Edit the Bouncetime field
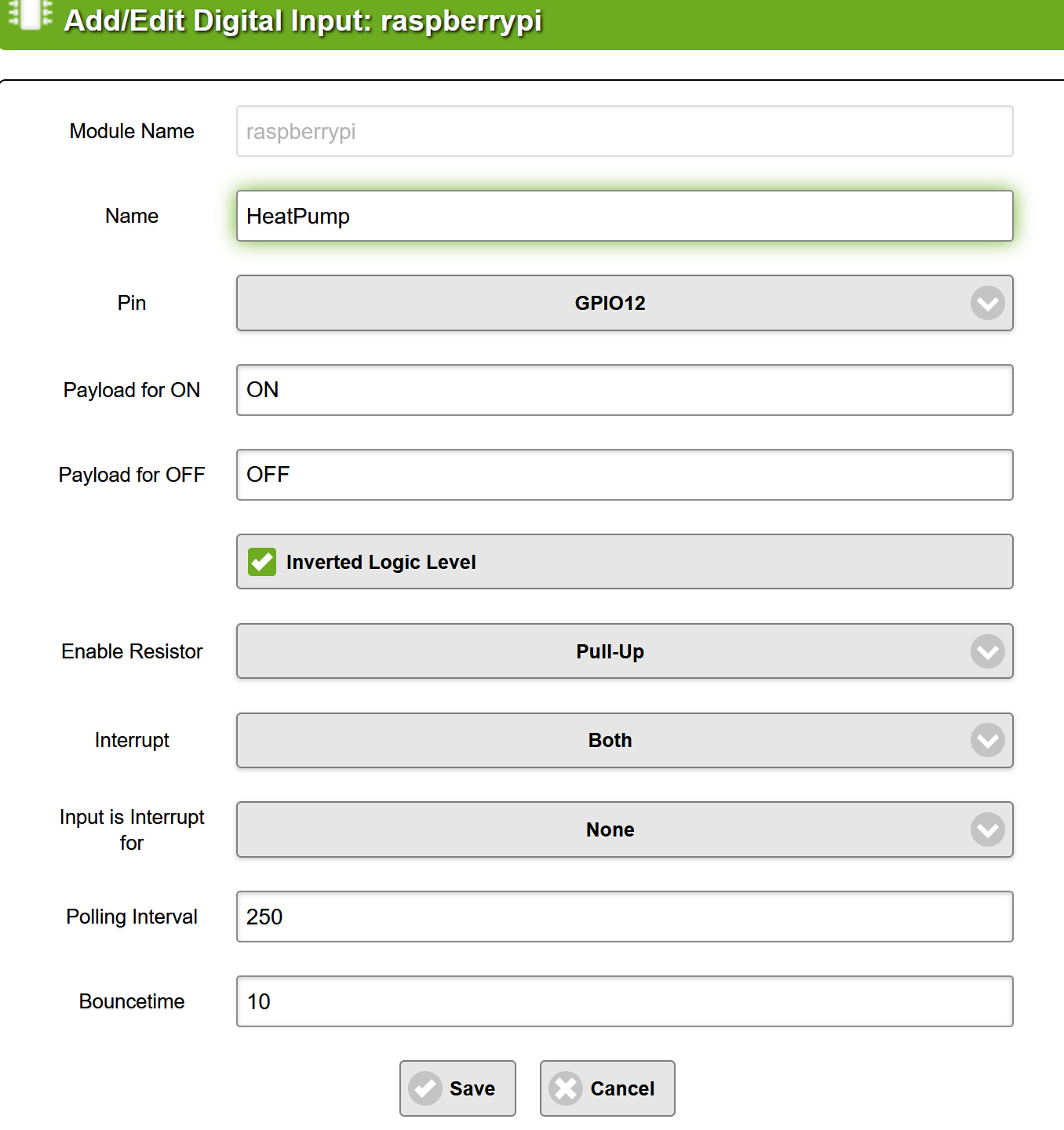The image size is (1064, 1130). pyautogui.click(x=625, y=1001)
